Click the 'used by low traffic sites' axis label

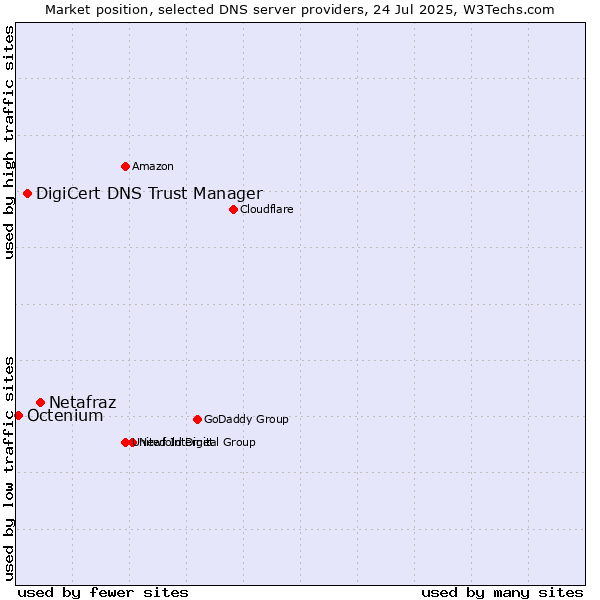click(8, 469)
